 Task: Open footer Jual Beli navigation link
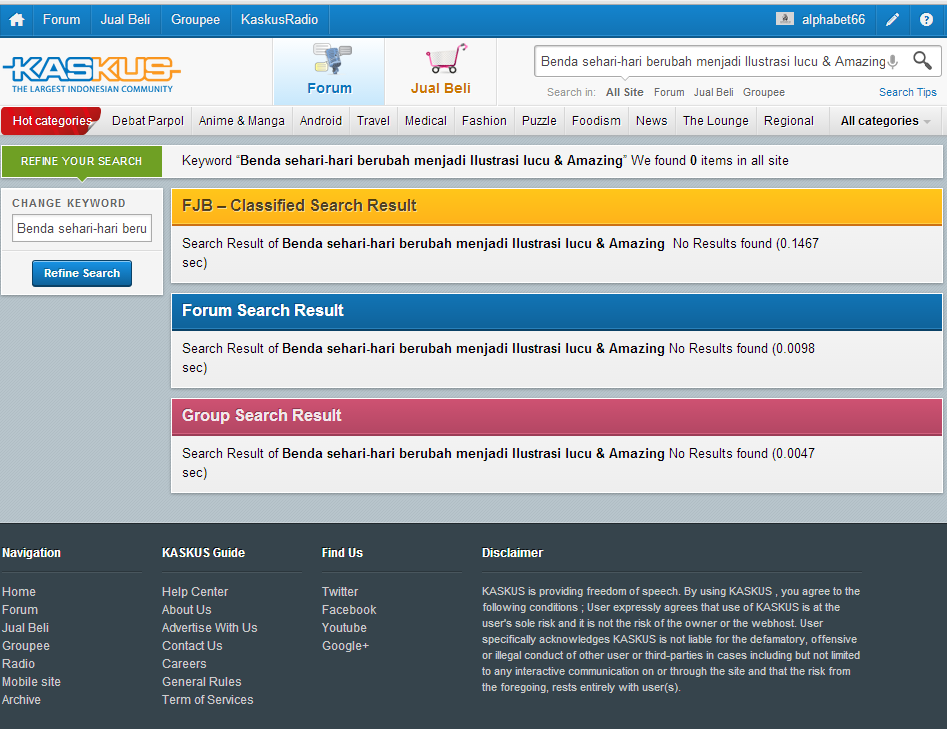25,628
